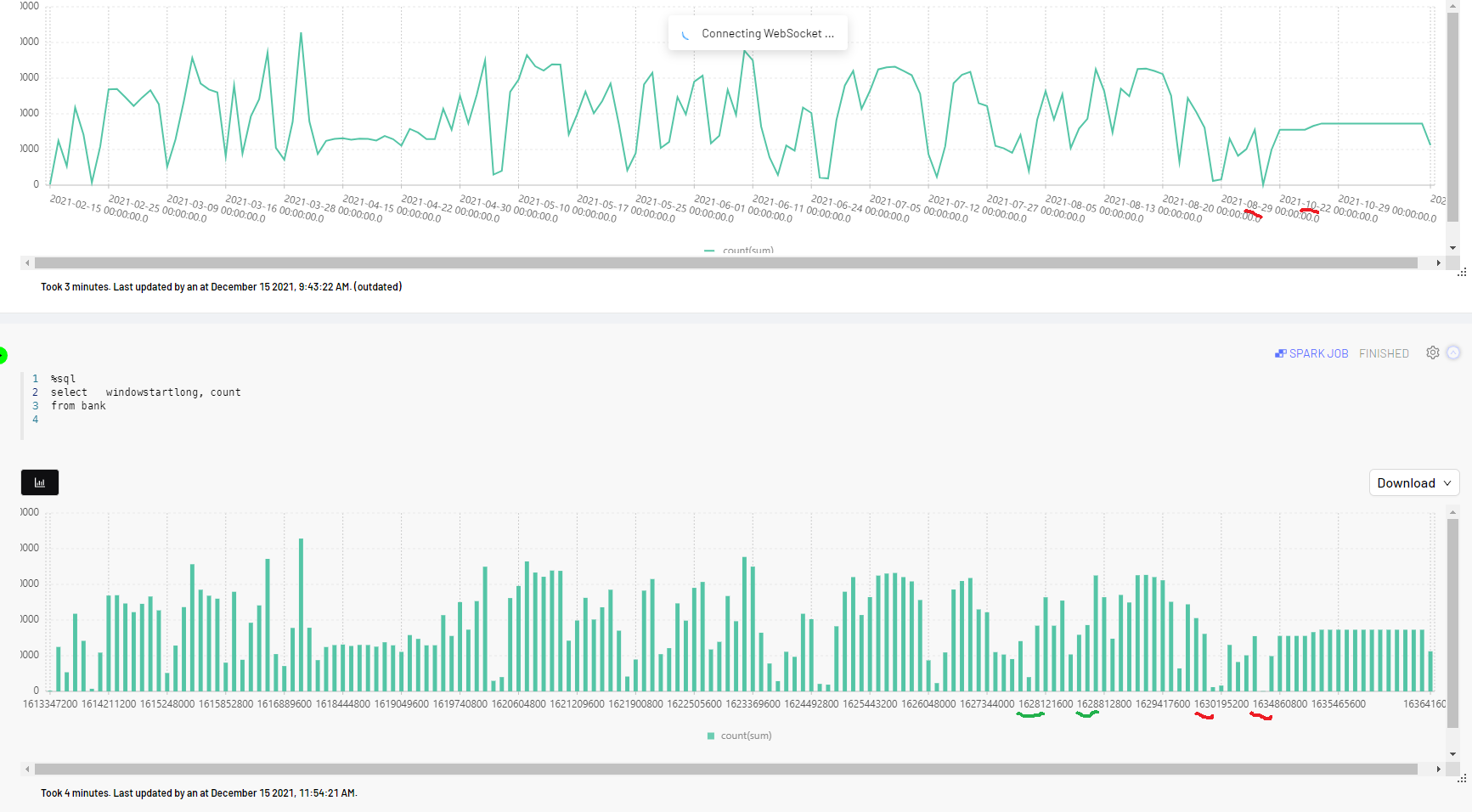Click the line chart vertical scroll-down arrow

(1452, 248)
